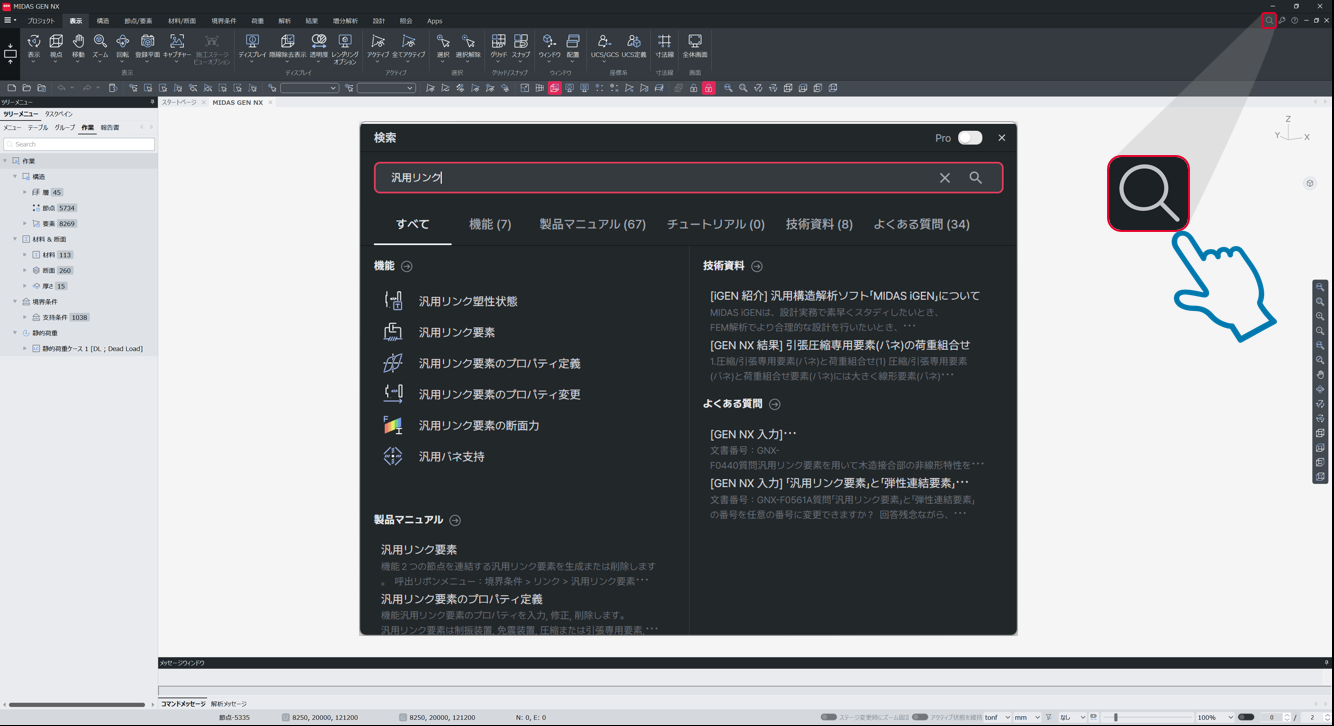1334x726 pixels.
Task: Click search magnifier icon in title bar
Action: coord(1269,20)
